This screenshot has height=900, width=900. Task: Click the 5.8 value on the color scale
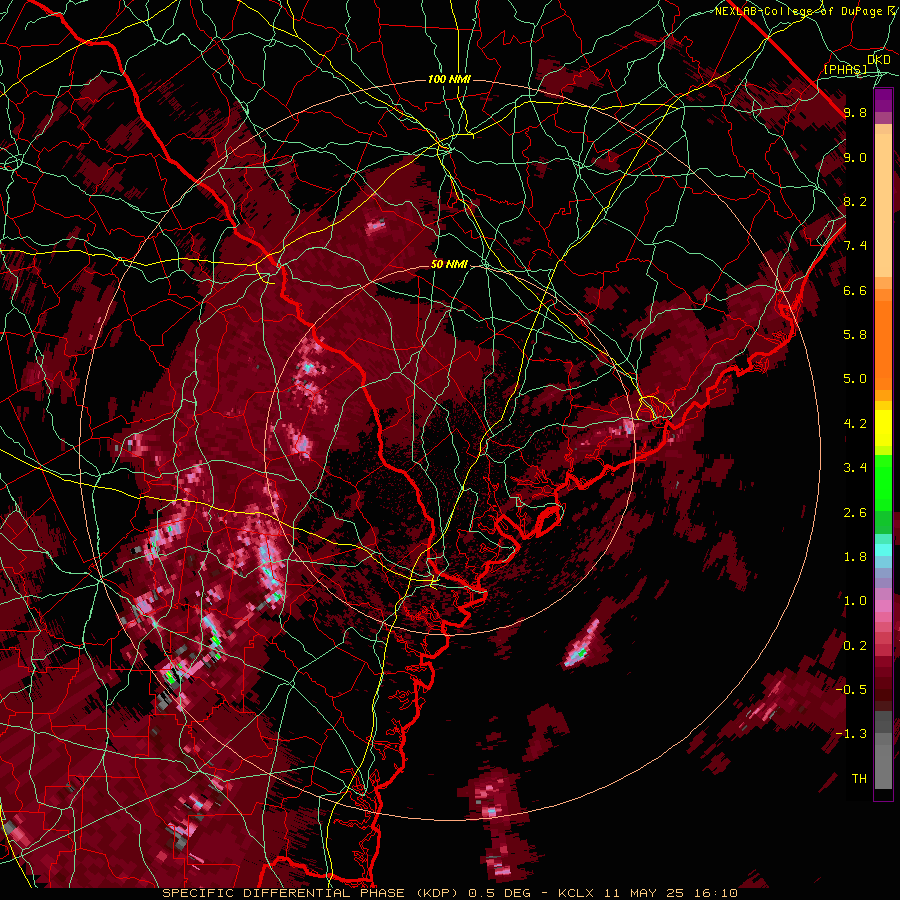[855, 335]
